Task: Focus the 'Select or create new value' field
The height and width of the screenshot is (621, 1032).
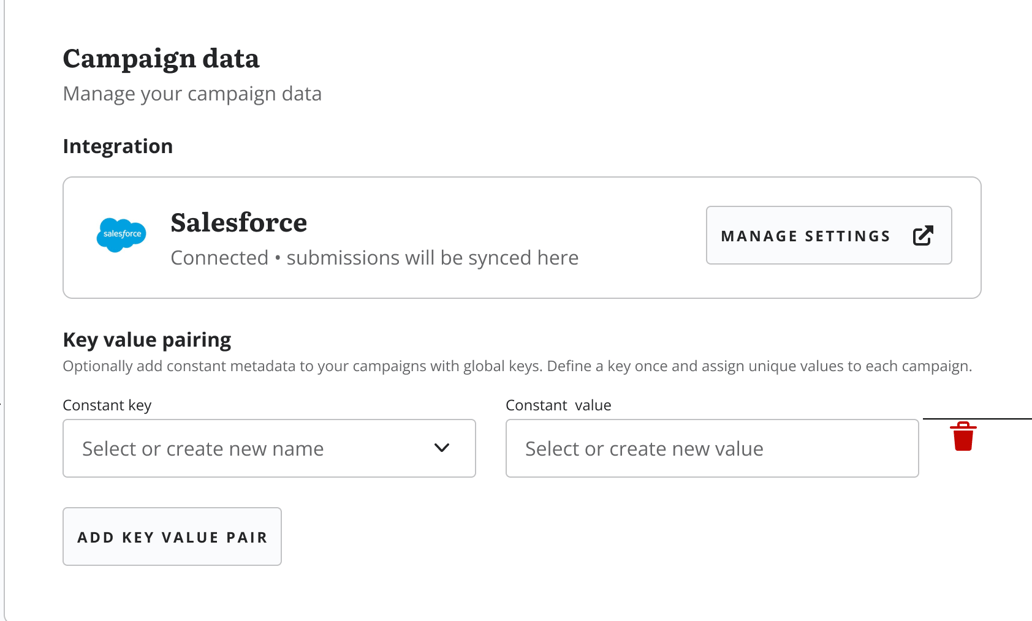Action: 712,448
